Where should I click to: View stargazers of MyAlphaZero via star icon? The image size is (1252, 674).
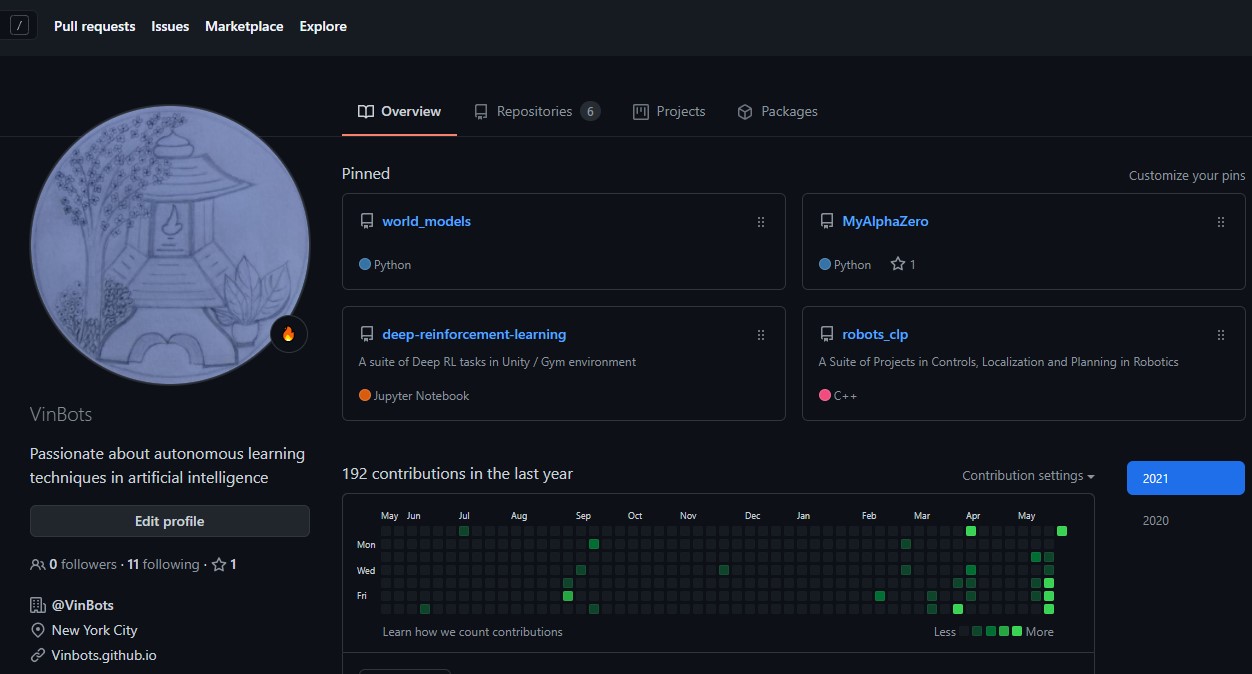898,265
